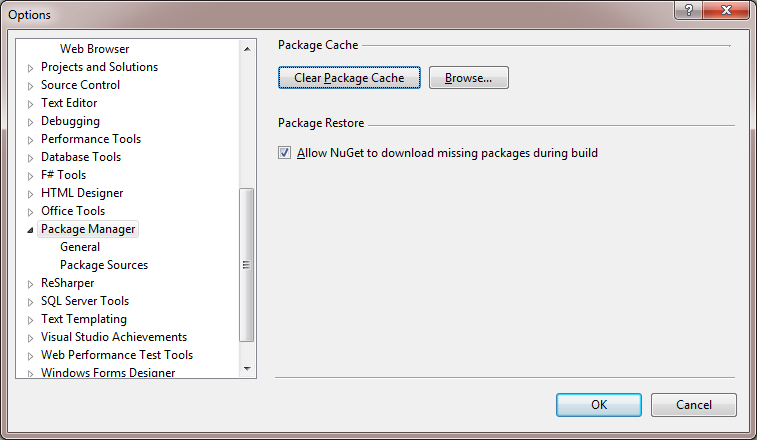The image size is (757, 440).
Task: Expand the SQL Server Tools node
Action: tap(30, 302)
